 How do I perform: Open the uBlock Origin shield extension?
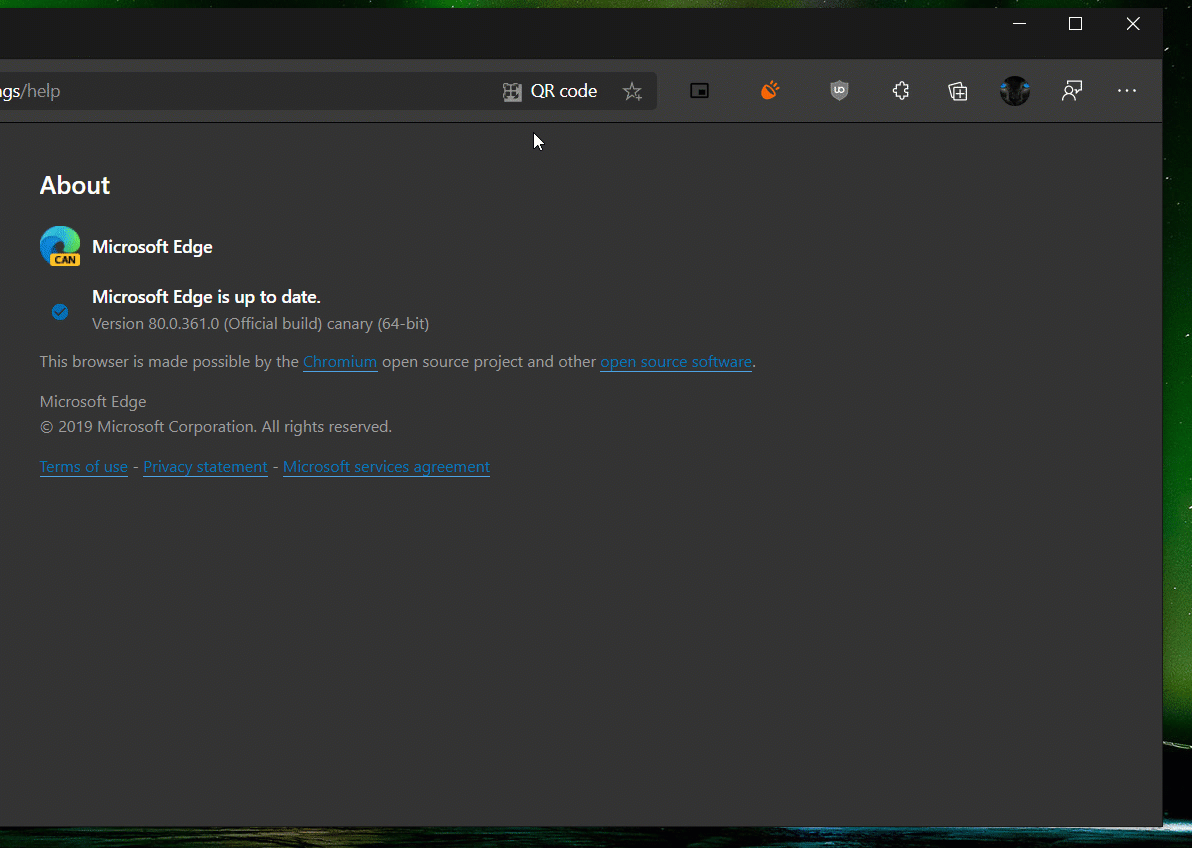pyautogui.click(x=839, y=91)
